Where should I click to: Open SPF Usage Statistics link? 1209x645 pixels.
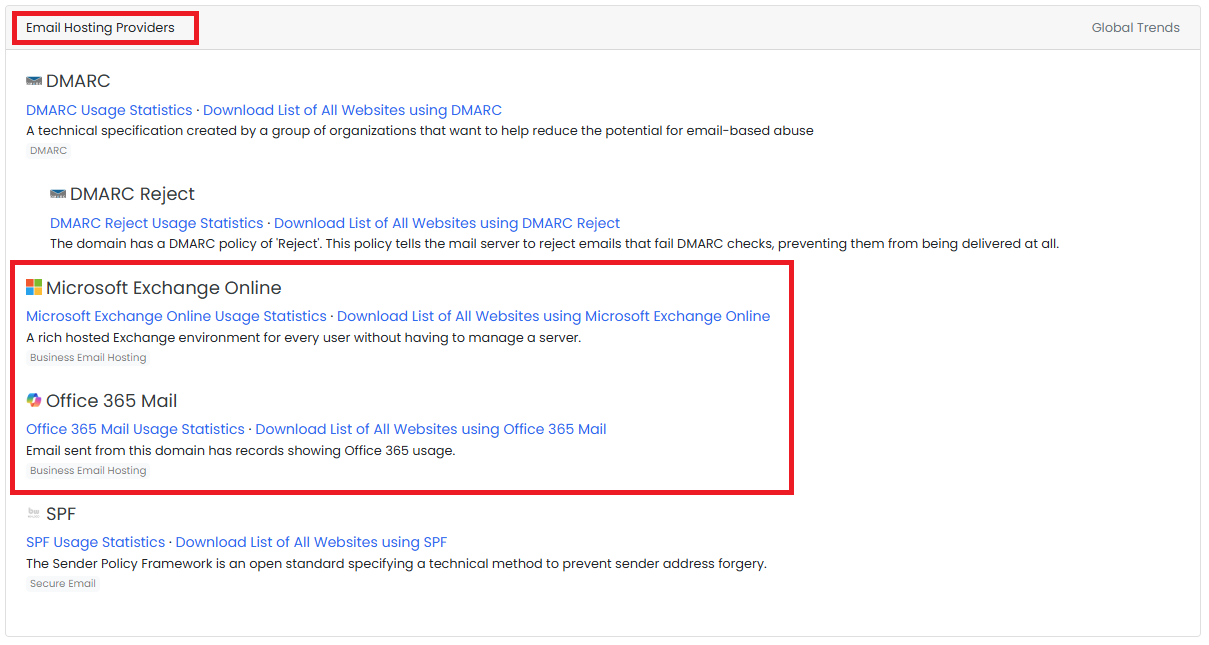click(95, 542)
